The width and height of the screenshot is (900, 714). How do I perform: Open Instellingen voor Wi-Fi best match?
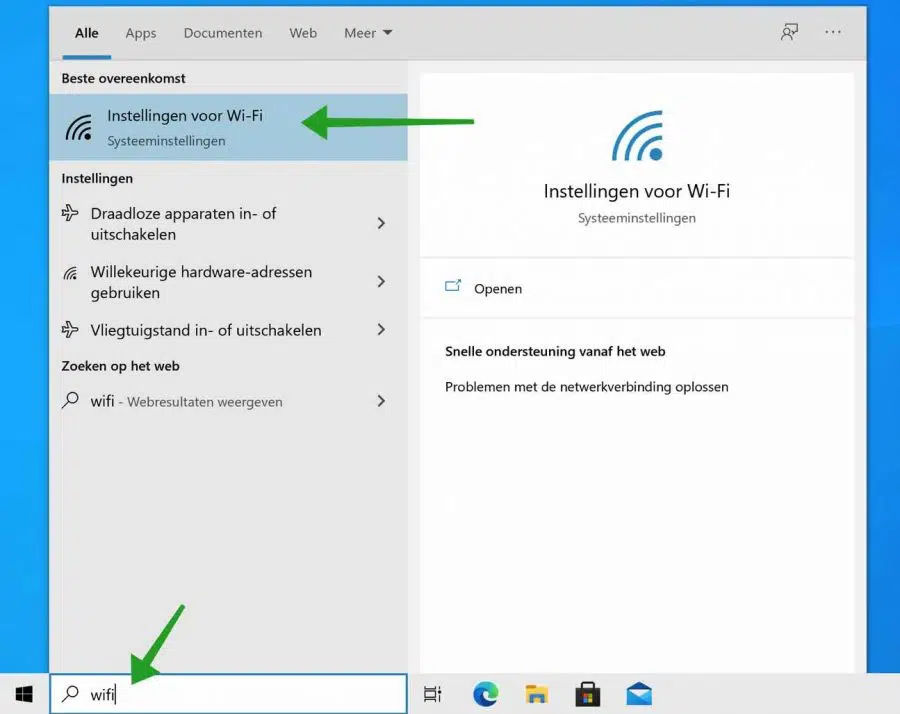228,127
